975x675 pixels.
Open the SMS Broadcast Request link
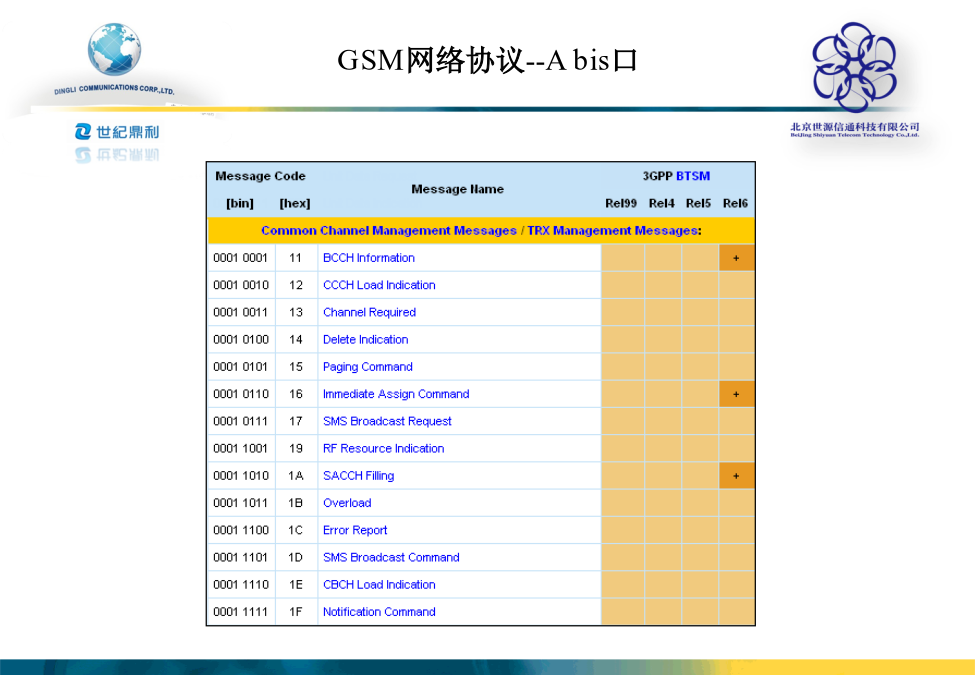tap(387, 421)
